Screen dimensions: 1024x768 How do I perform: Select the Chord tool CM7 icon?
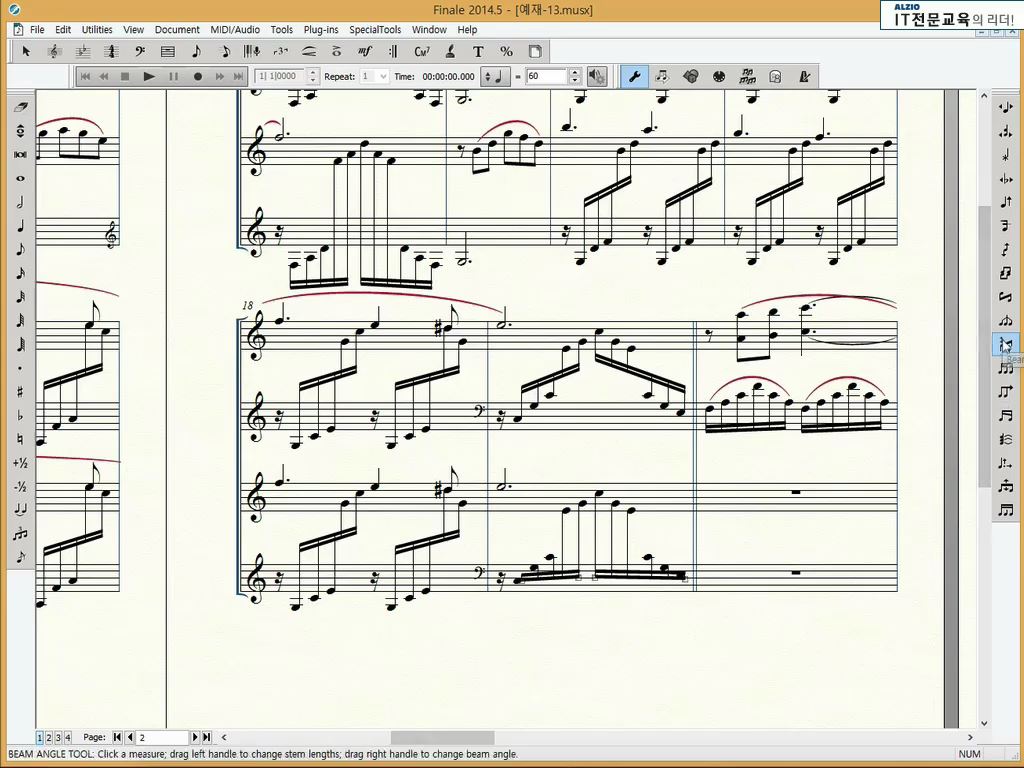[422, 52]
